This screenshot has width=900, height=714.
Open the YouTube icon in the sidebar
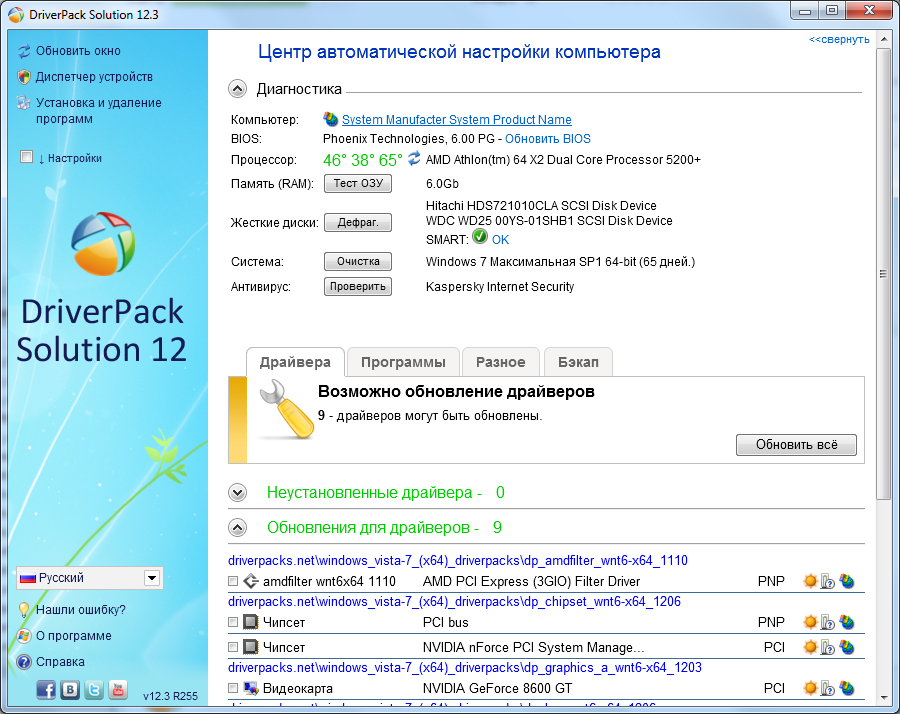coord(118,689)
